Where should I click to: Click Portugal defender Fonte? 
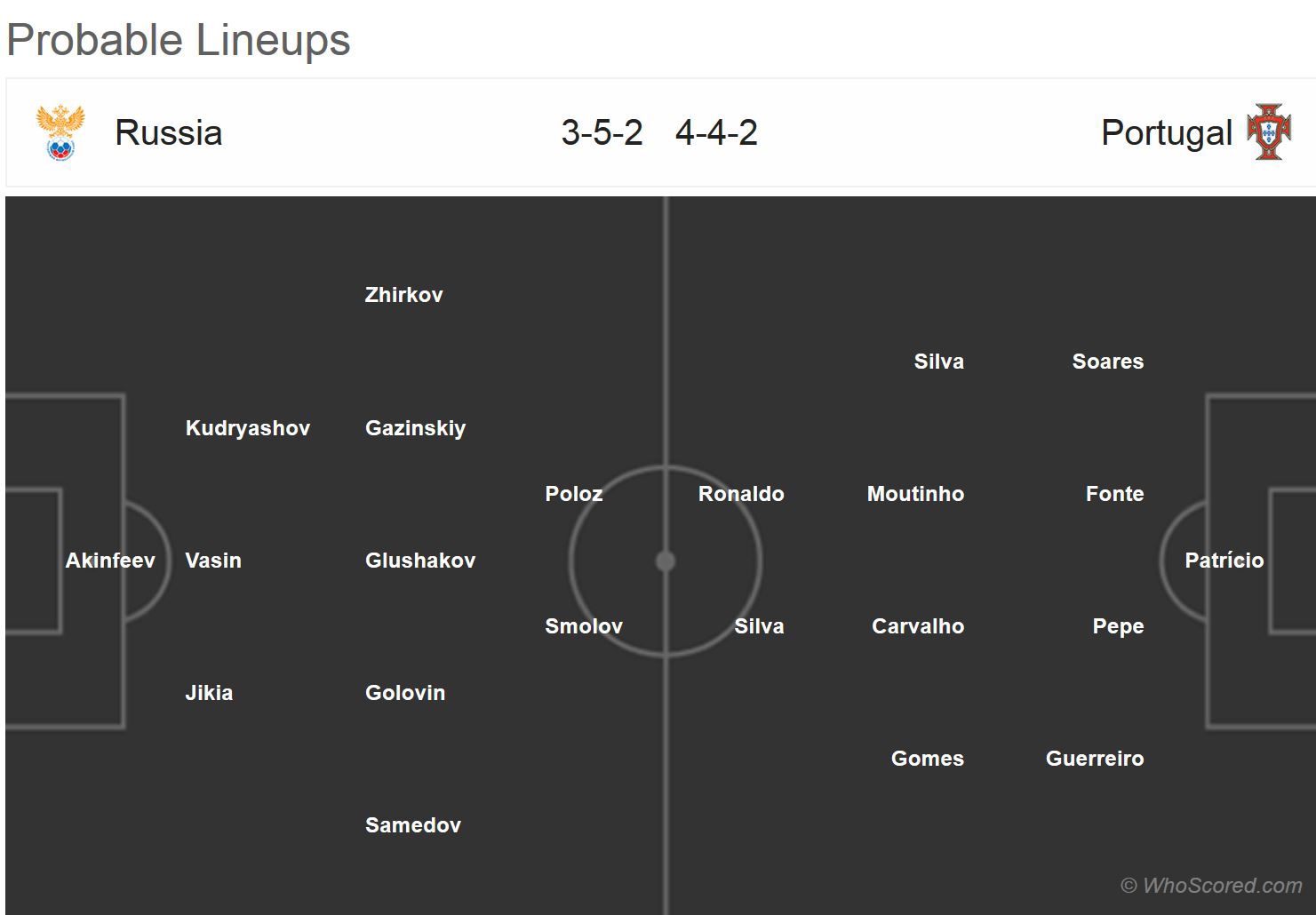coord(1114,494)
